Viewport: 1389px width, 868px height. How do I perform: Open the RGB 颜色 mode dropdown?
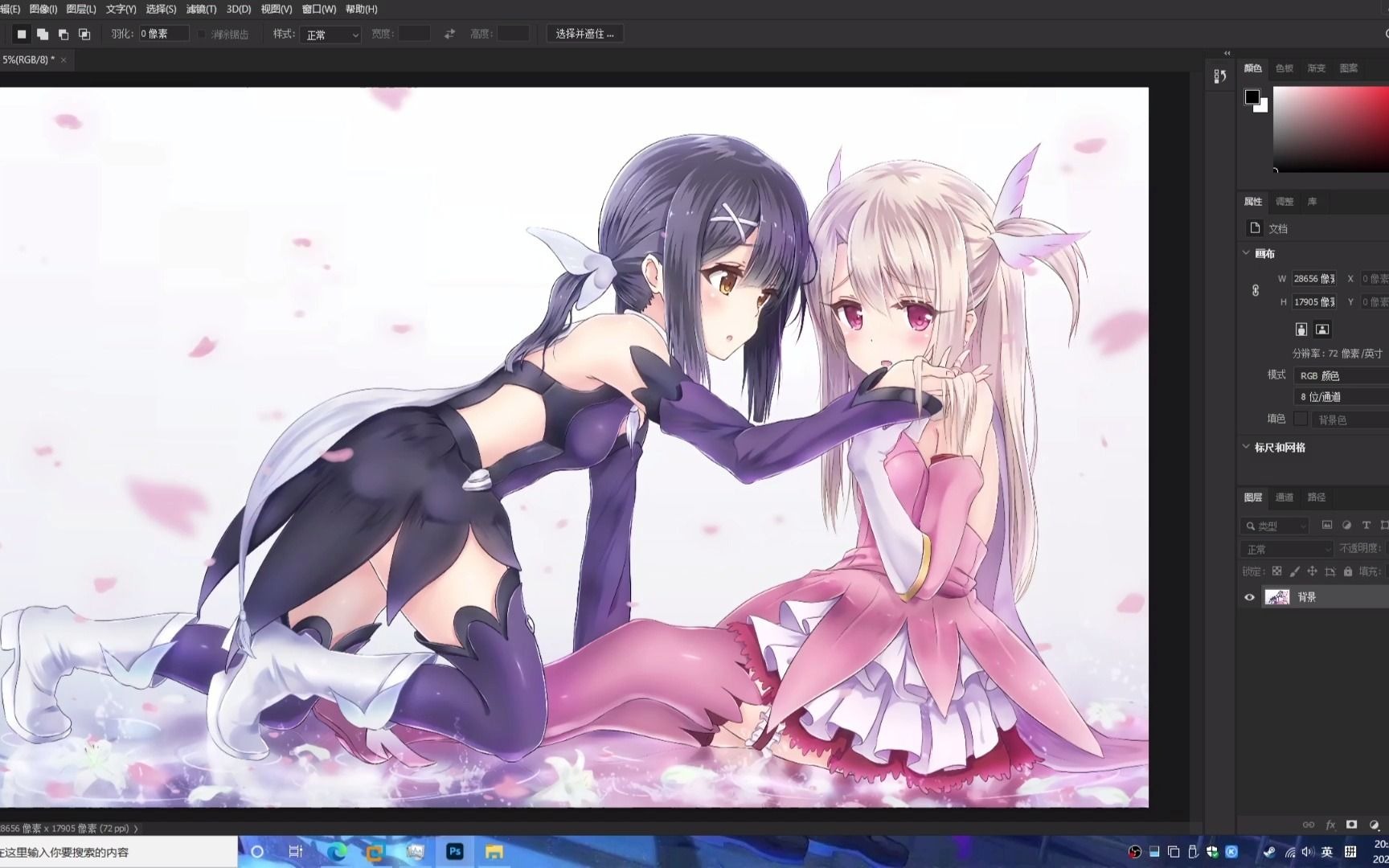coord(1342,375)
